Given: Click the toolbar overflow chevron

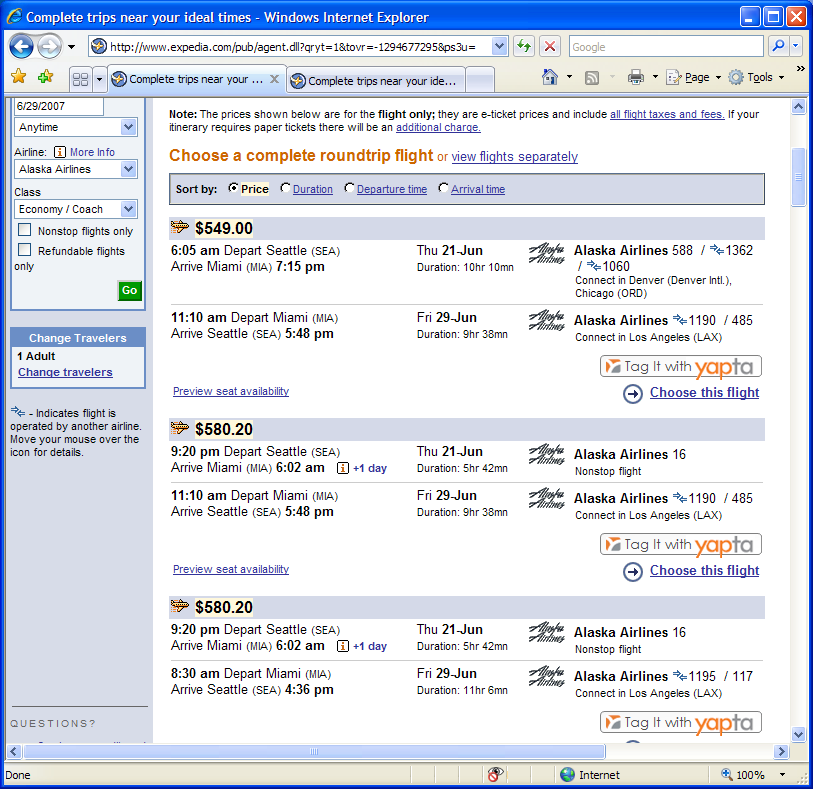Looking at the screenshot, I should pos(801,68).
